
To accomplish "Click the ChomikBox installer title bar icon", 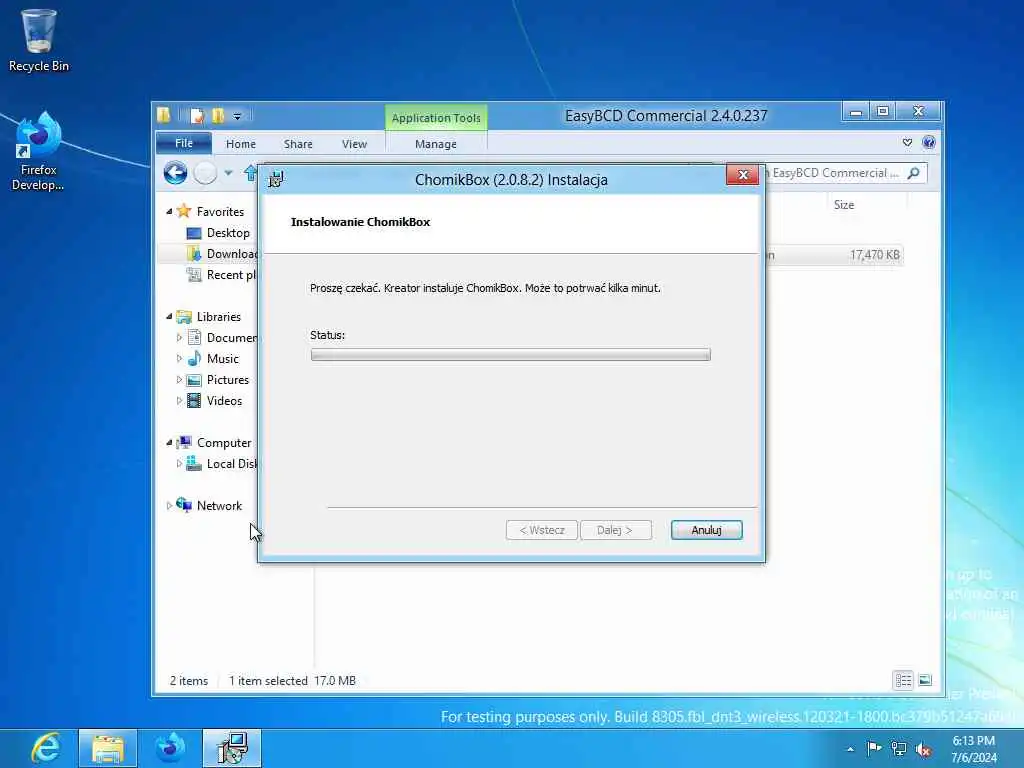I will point(276,179).
